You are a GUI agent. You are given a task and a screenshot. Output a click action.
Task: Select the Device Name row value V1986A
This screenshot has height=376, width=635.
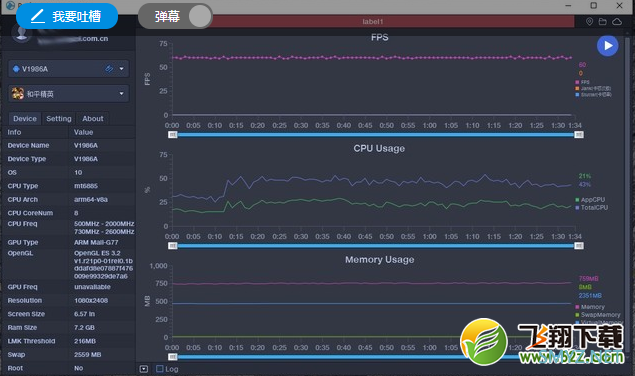click(86, 145)
